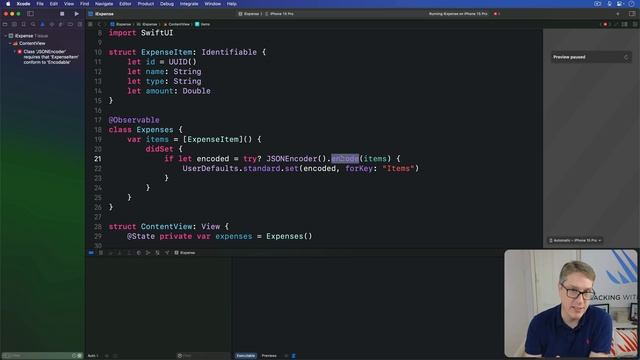Toggle the blue console pane button
The height and width of the screenshot is (360, 640).
(293, 356)
